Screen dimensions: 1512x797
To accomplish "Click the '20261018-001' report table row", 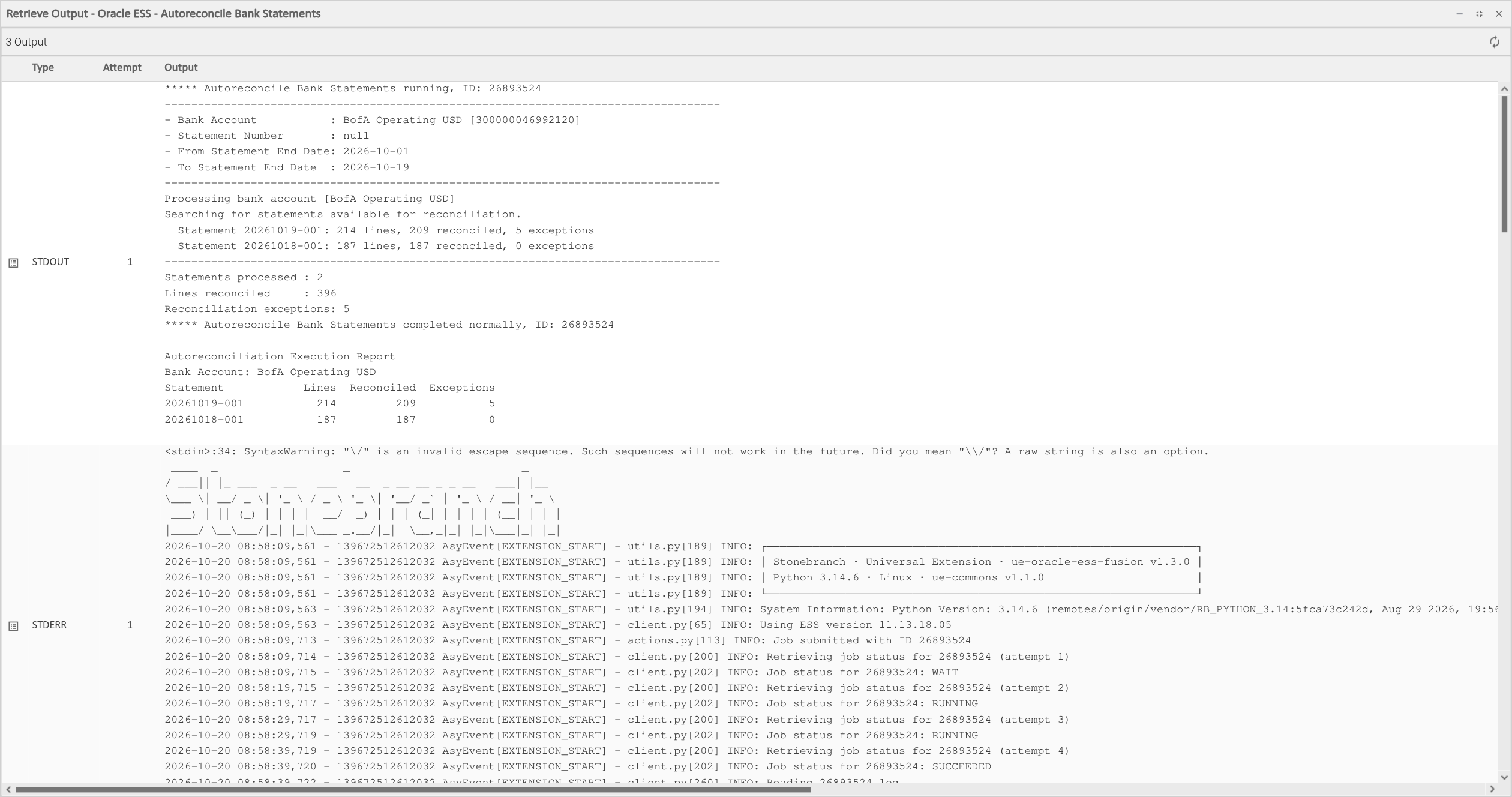I will 329,420.
